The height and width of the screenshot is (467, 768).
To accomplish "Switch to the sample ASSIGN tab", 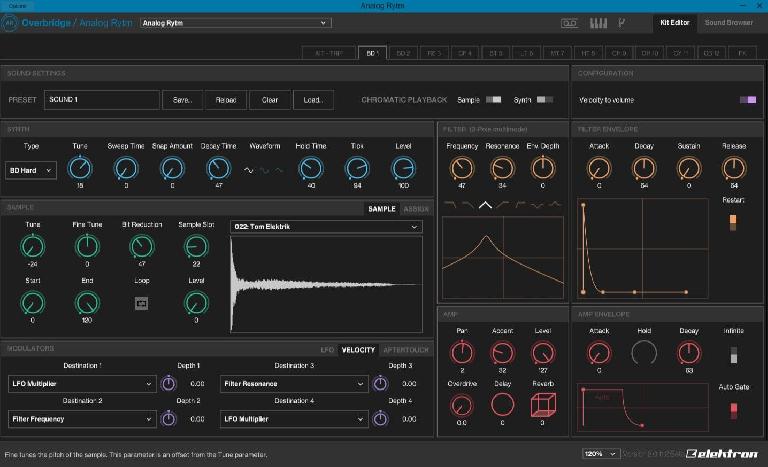I will (x=416, y=209).
